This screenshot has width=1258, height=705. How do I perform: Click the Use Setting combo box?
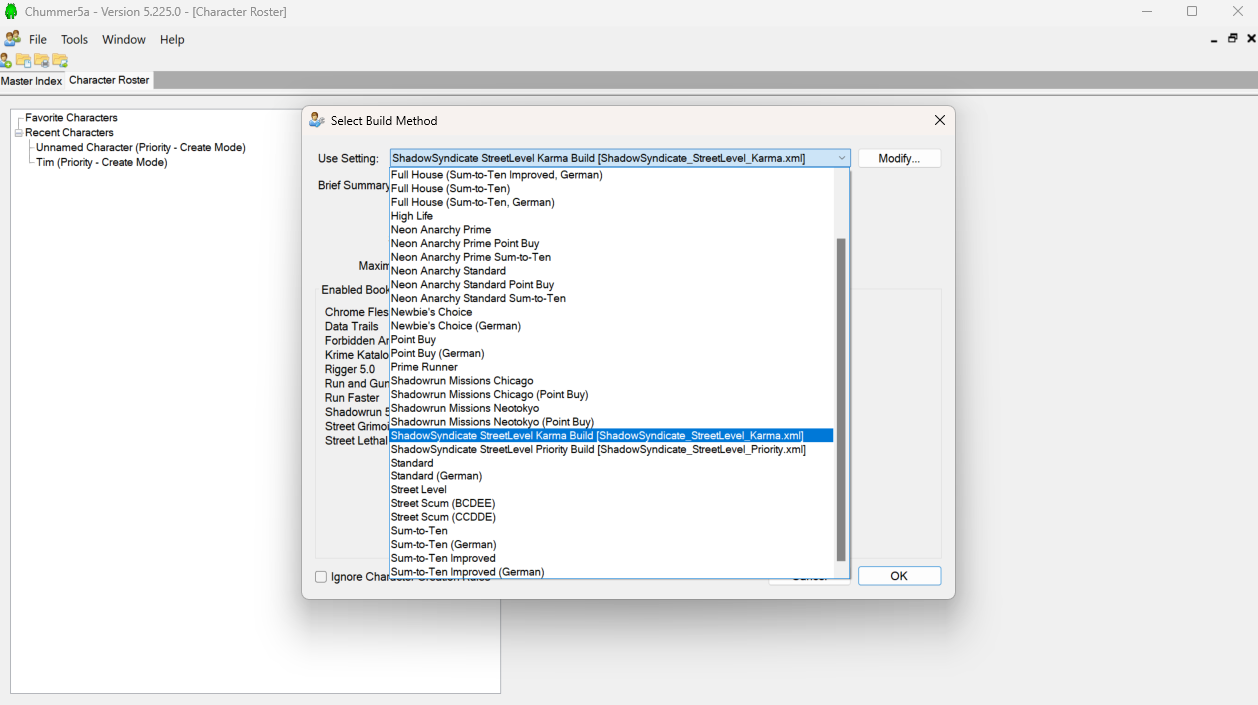(620, 158)
